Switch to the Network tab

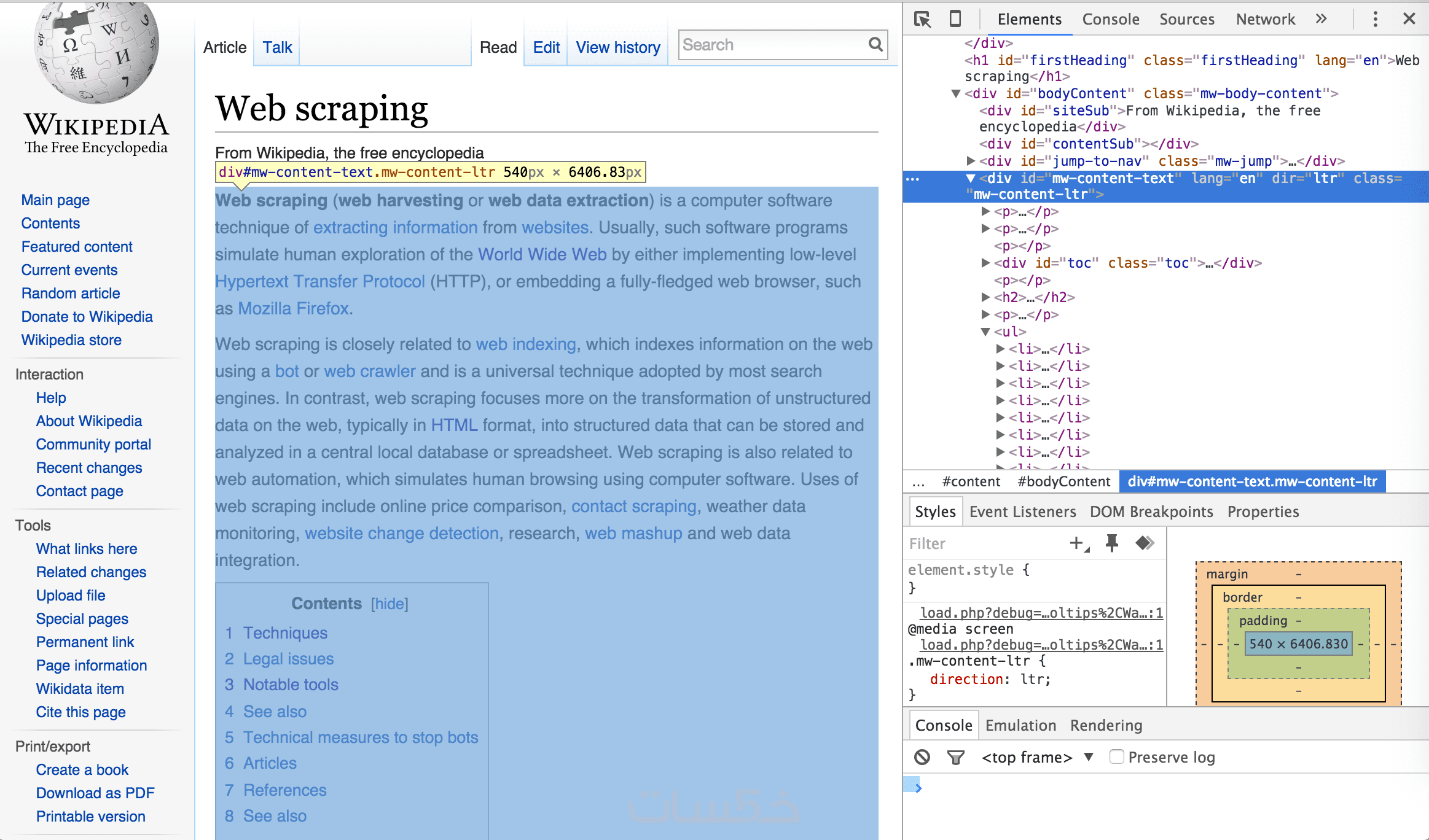1265,20
